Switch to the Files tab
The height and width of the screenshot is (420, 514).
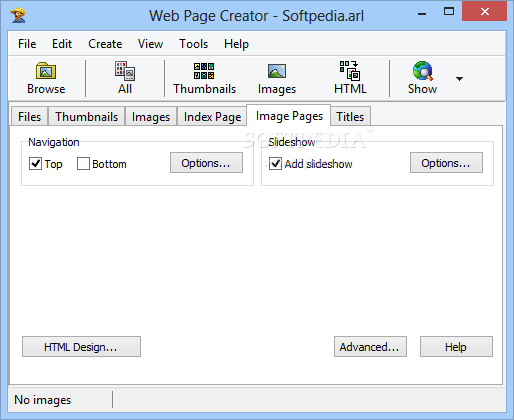coord(29,117)
